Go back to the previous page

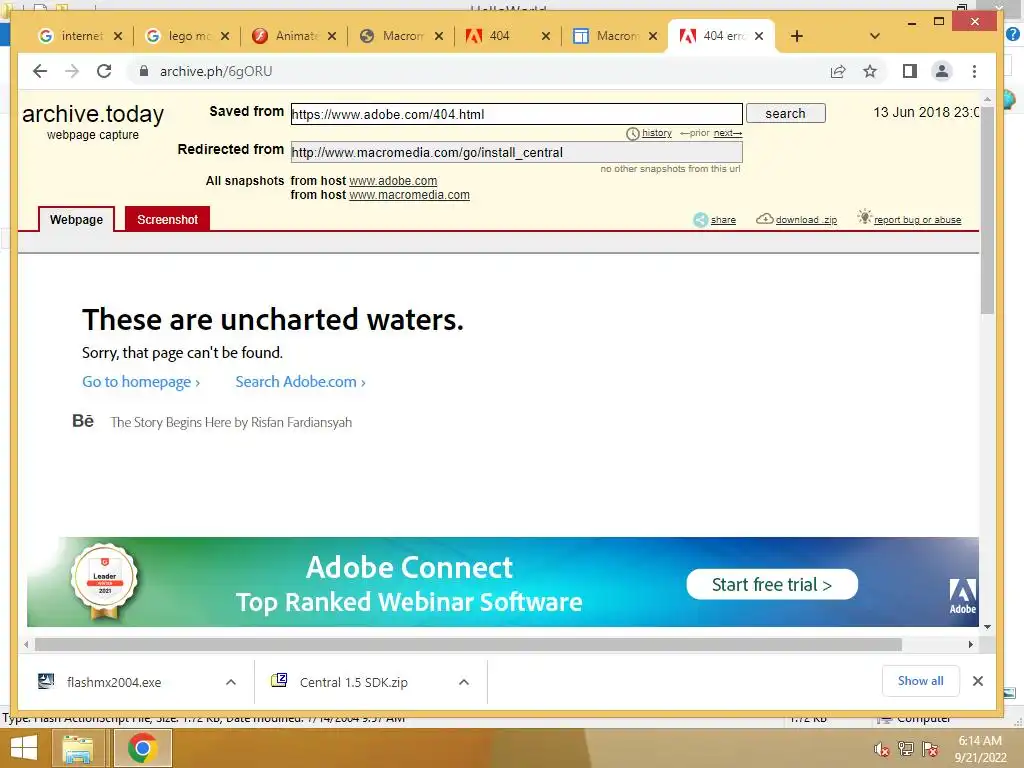coord(40,71)
